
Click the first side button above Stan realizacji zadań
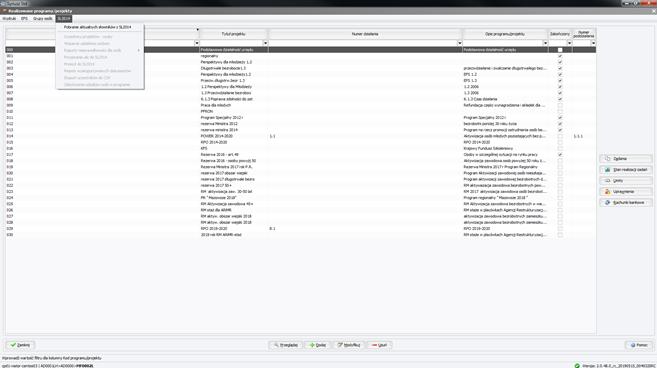tap(626, 159)
